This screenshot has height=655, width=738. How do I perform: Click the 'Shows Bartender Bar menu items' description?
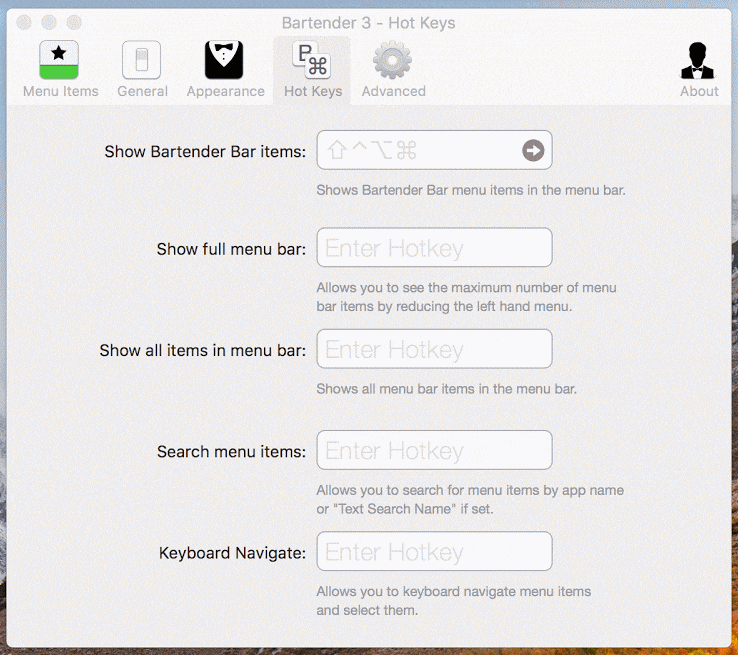[x=471, y=190]
